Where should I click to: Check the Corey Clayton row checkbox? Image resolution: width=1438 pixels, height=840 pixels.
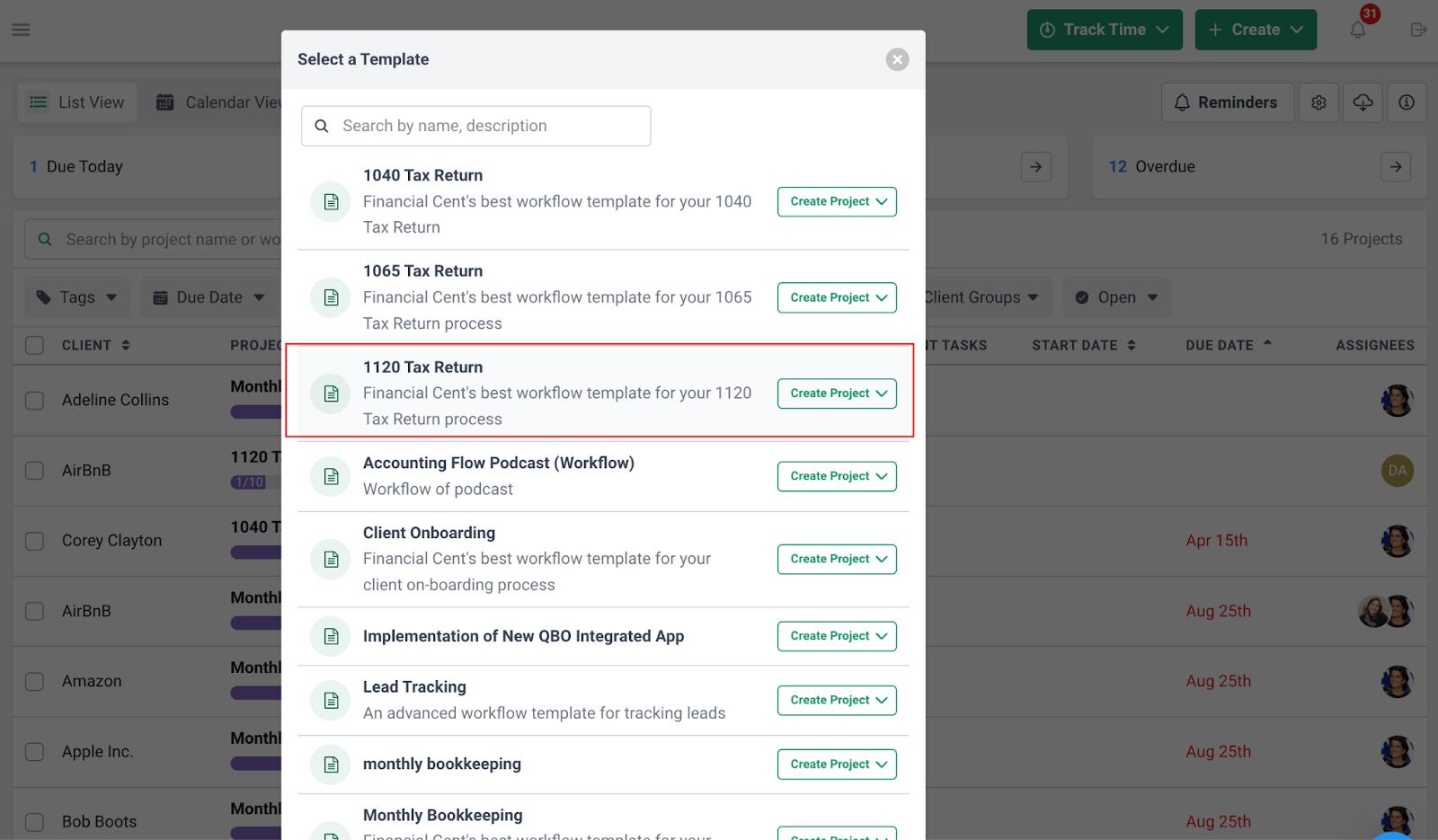(x=34, y=541)
